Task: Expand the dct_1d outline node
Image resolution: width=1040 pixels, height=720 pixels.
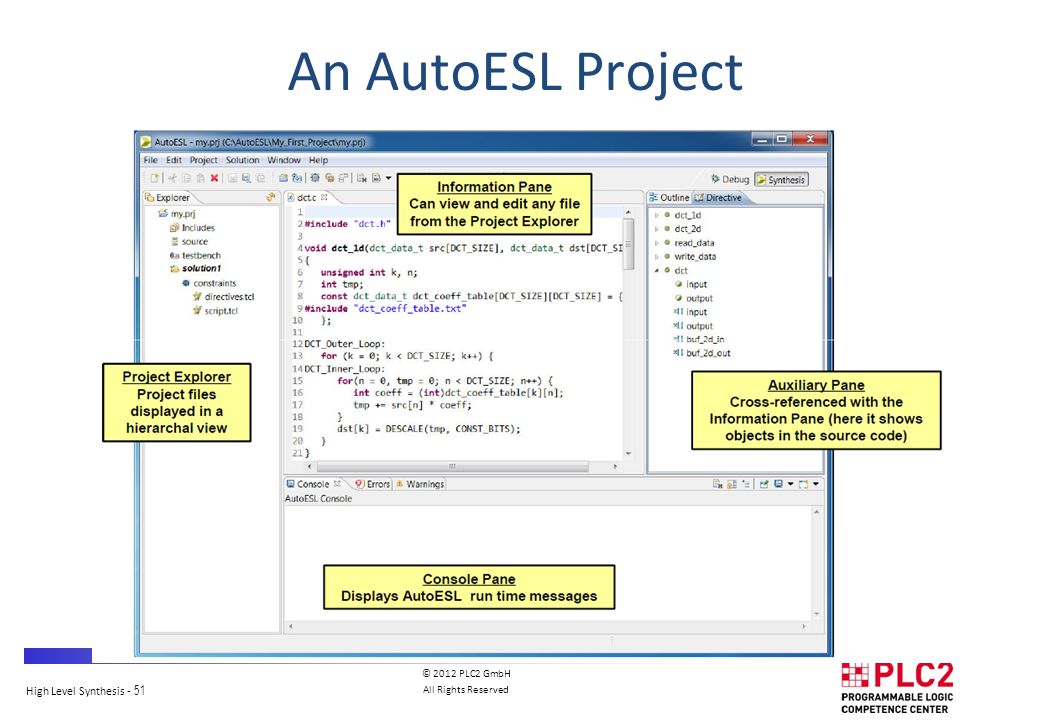Action: [657, 215]
